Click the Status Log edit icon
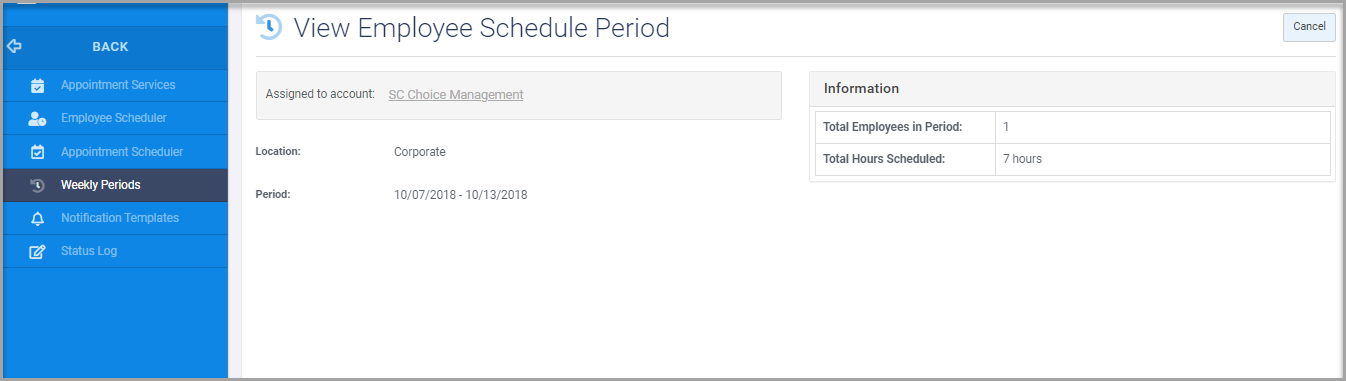Image resolution: width=1346 pixels, height=381 pixels. point(37,251)
